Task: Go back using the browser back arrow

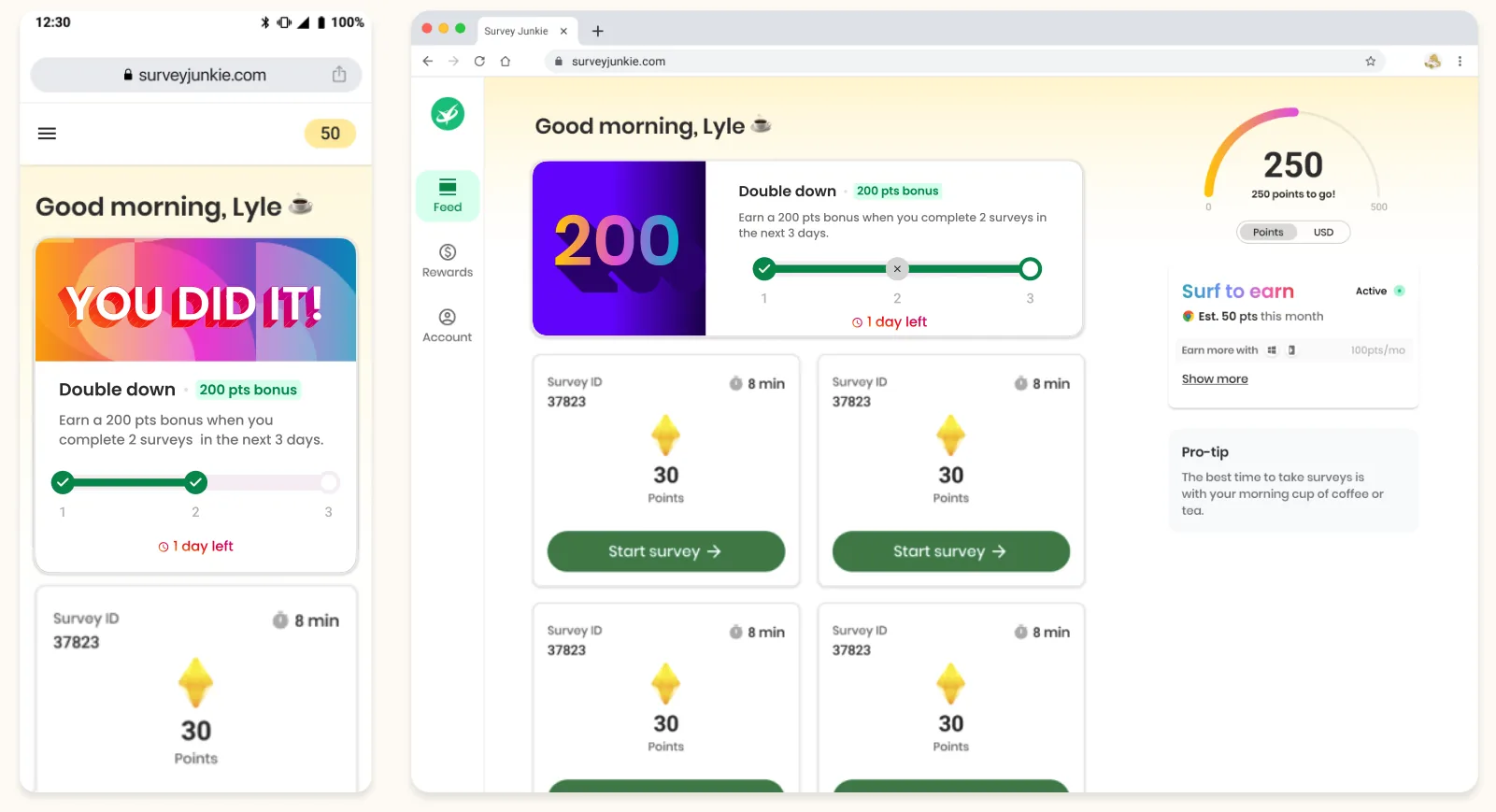Action: click(428, 62)
